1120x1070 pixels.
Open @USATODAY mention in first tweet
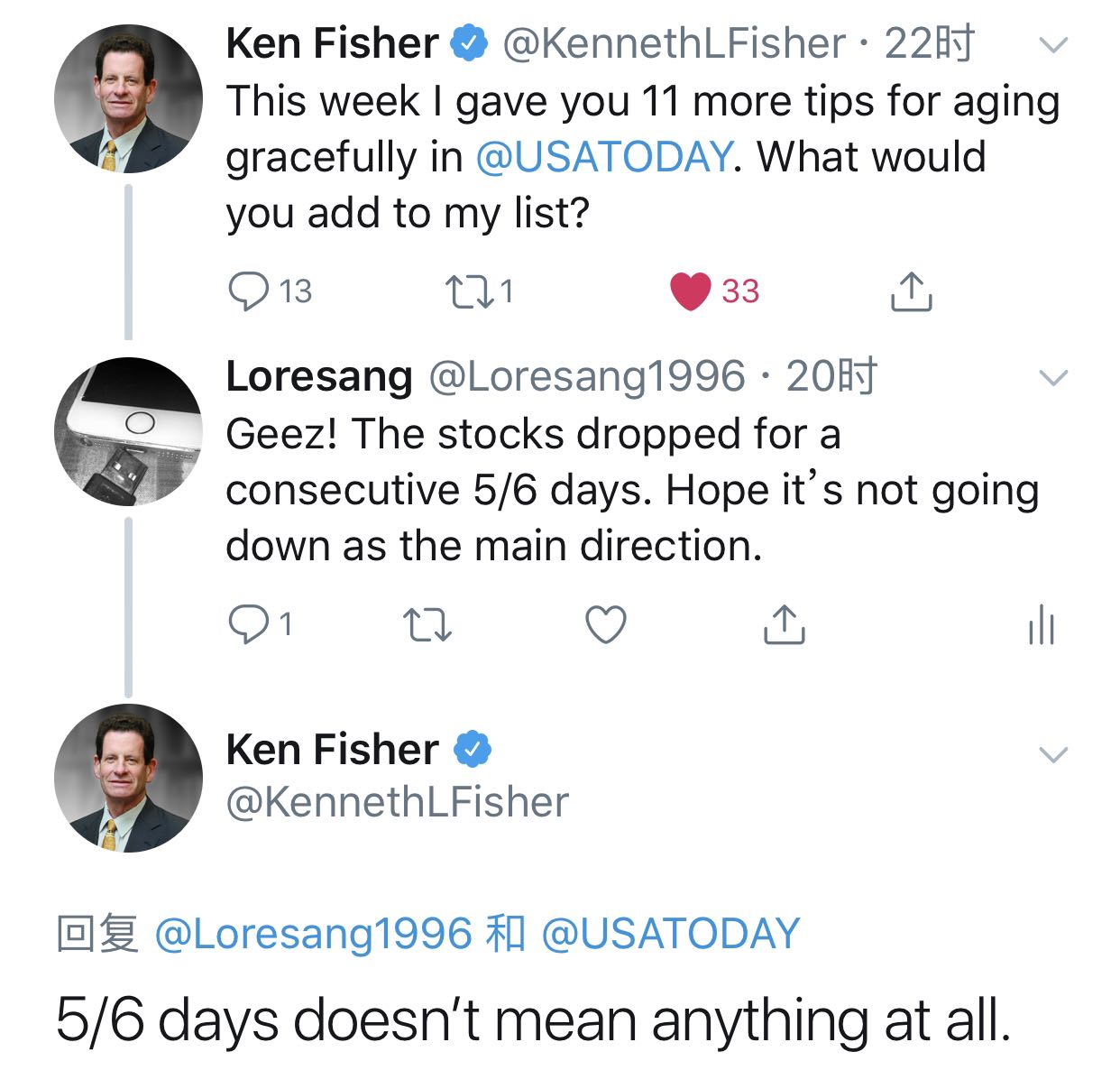603,157
